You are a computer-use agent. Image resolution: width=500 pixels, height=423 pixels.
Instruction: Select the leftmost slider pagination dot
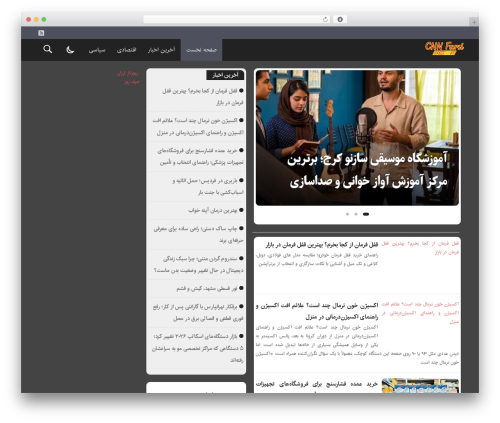coord(347,214)
